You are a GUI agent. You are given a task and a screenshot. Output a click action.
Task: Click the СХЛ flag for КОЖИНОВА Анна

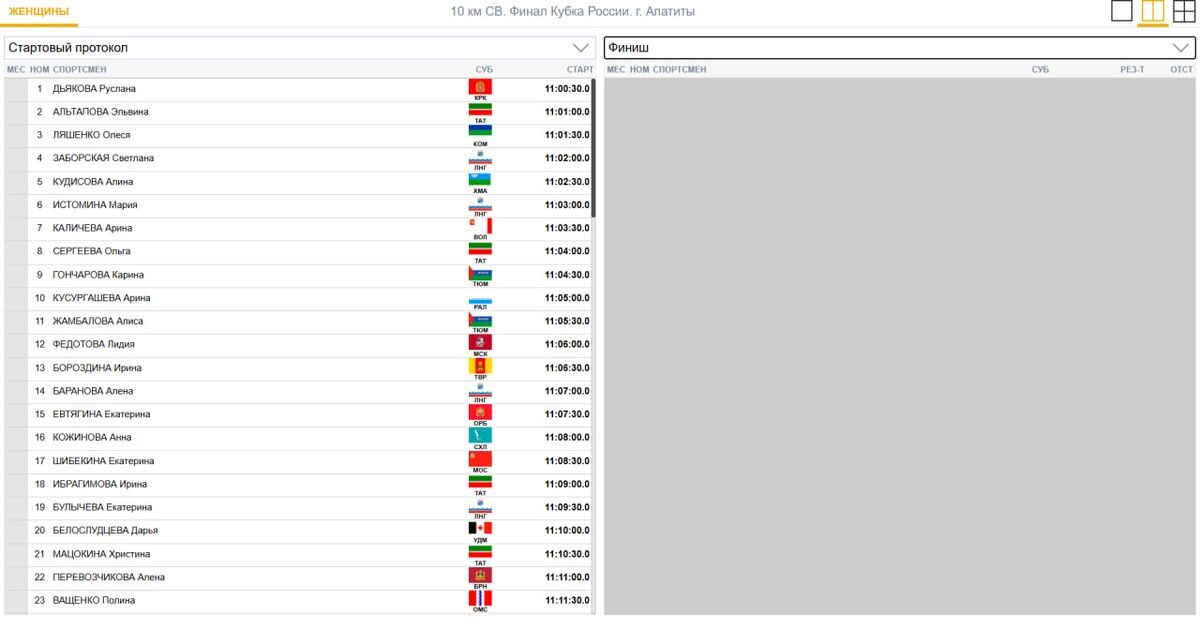(480, 435)
